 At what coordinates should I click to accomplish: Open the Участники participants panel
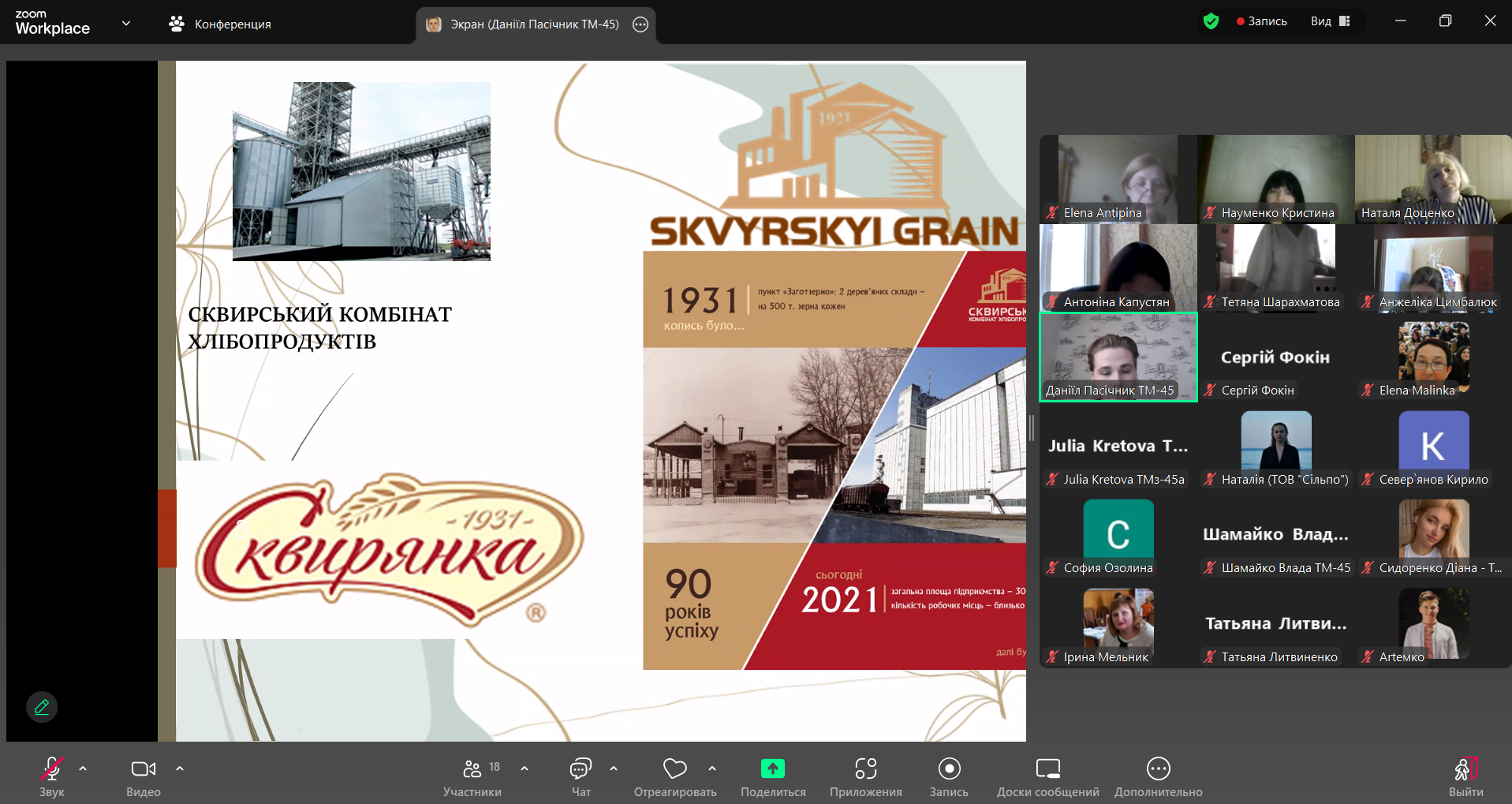pos(472,776)
